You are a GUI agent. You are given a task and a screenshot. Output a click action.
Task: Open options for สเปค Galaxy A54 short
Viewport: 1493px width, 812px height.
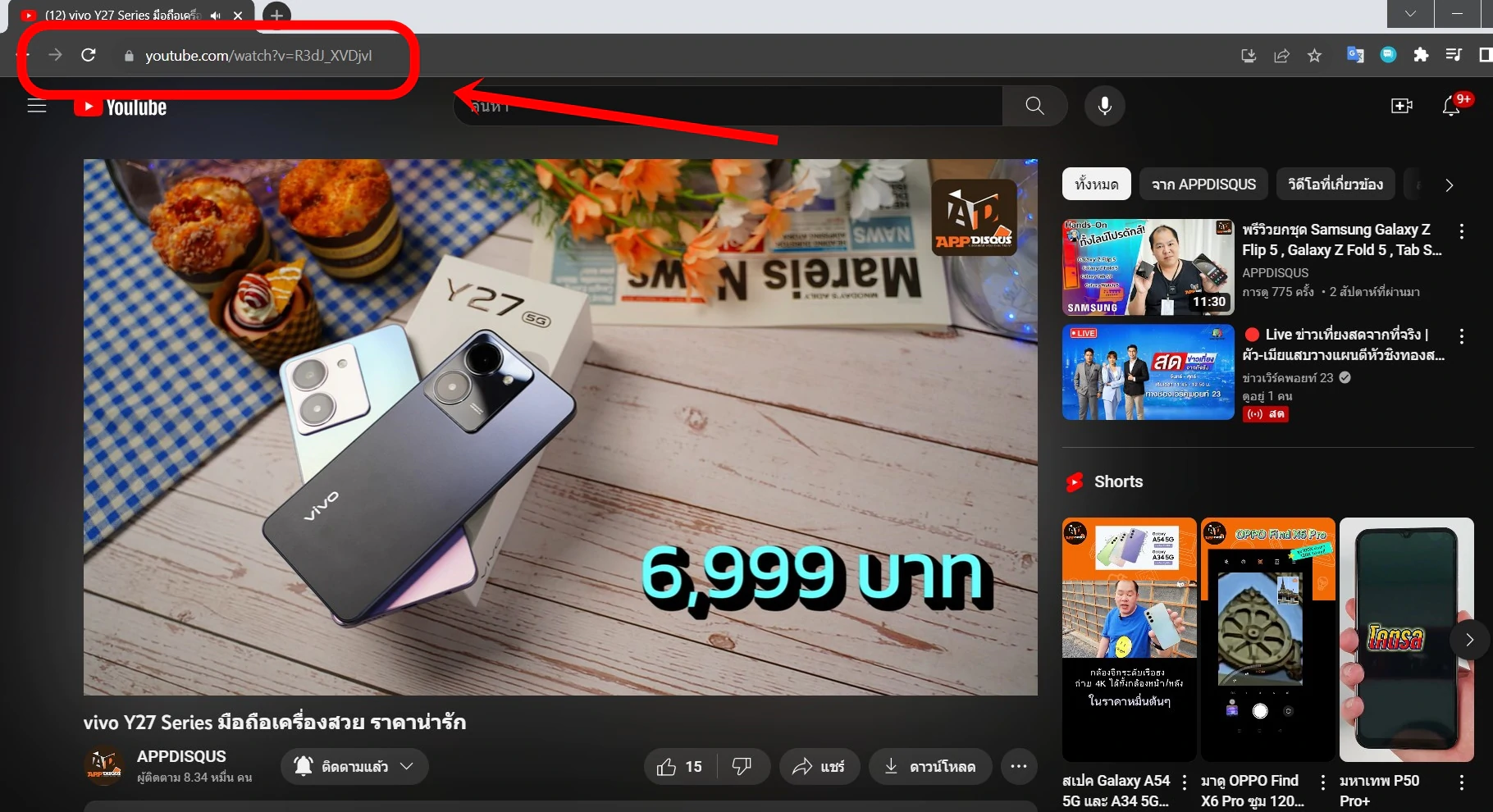pos(1185,782)
